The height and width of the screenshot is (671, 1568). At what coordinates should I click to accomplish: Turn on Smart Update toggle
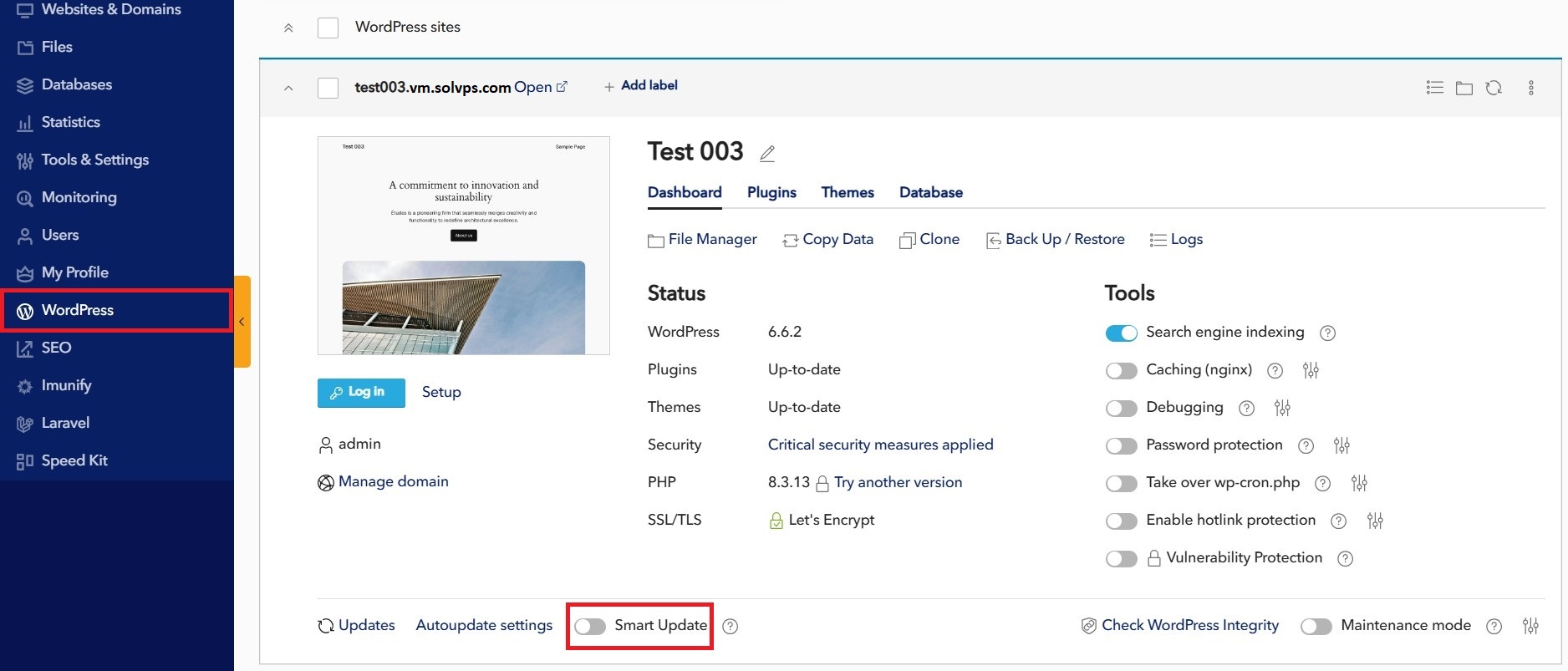589,627
